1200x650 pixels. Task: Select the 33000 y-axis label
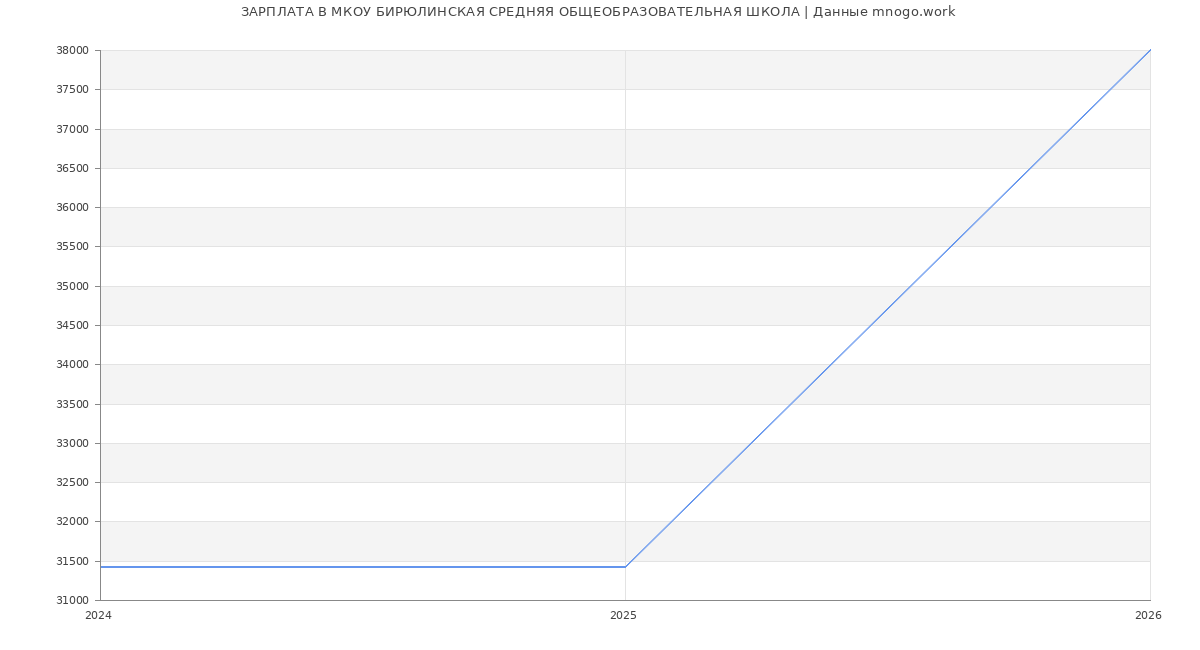(x=72, y=444)
